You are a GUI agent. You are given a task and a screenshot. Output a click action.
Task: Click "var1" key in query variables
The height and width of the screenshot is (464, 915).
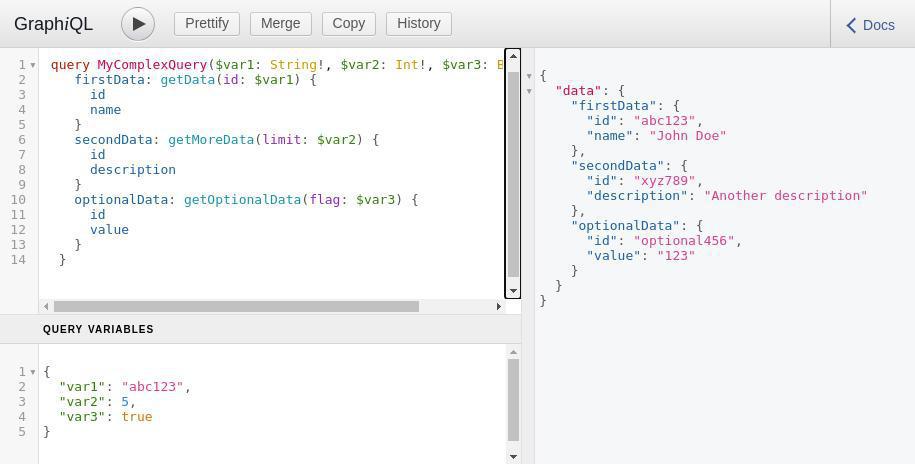tap(82, 386)
